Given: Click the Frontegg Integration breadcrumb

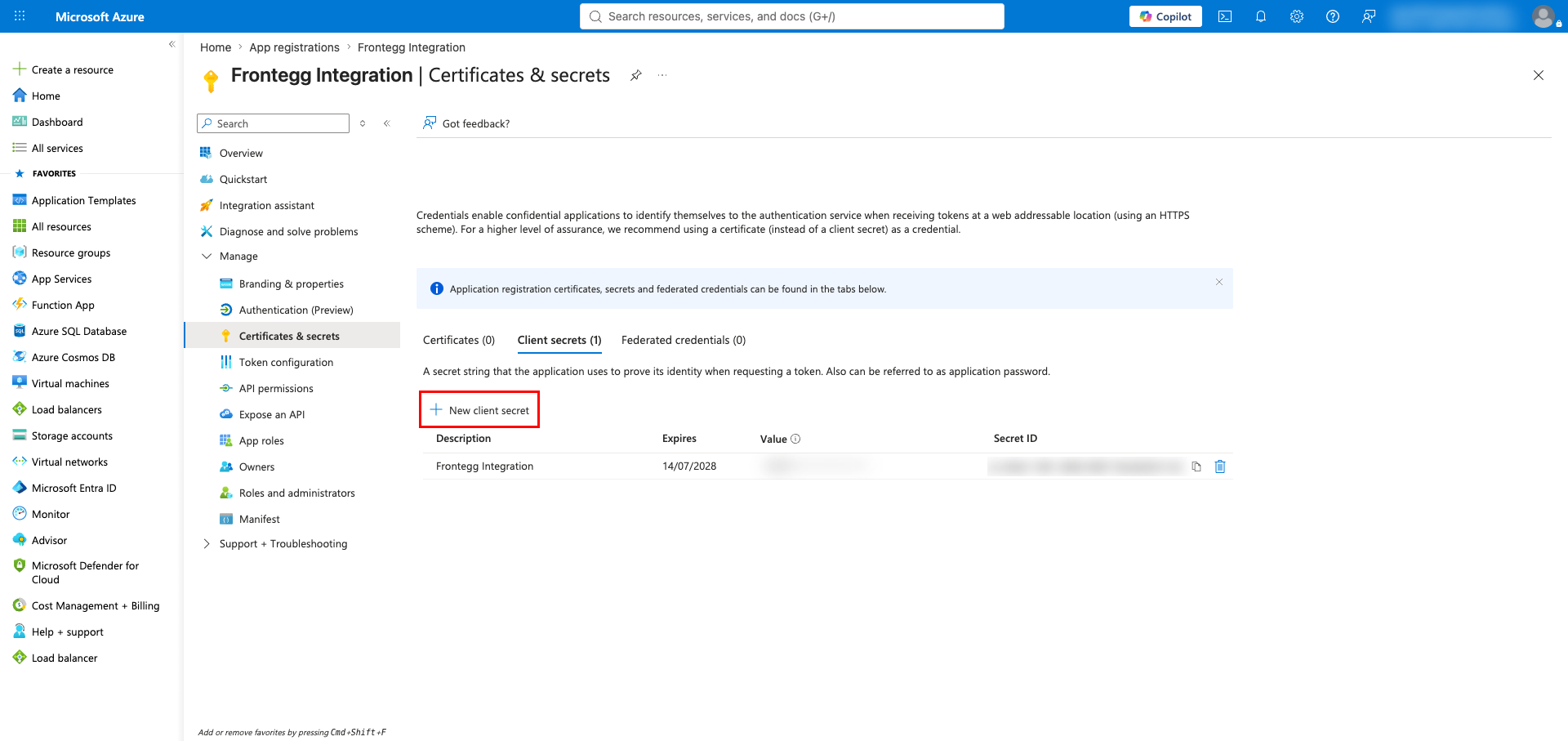Looking at the screenshot, I should click(412, 47).
